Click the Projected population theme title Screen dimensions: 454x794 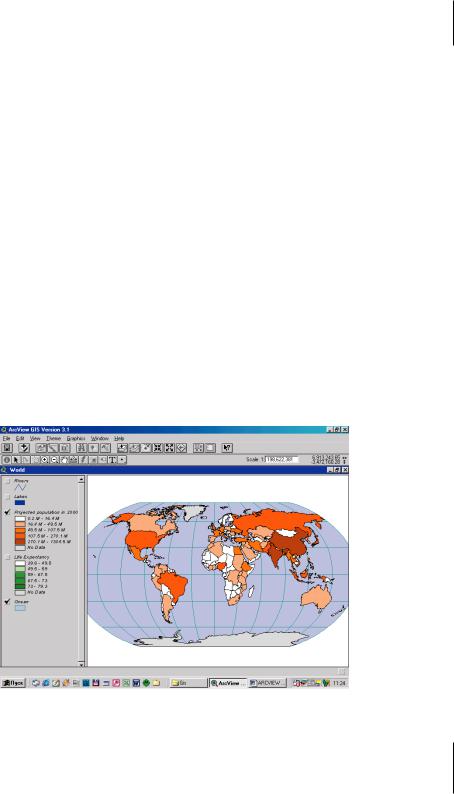(46, 512)
